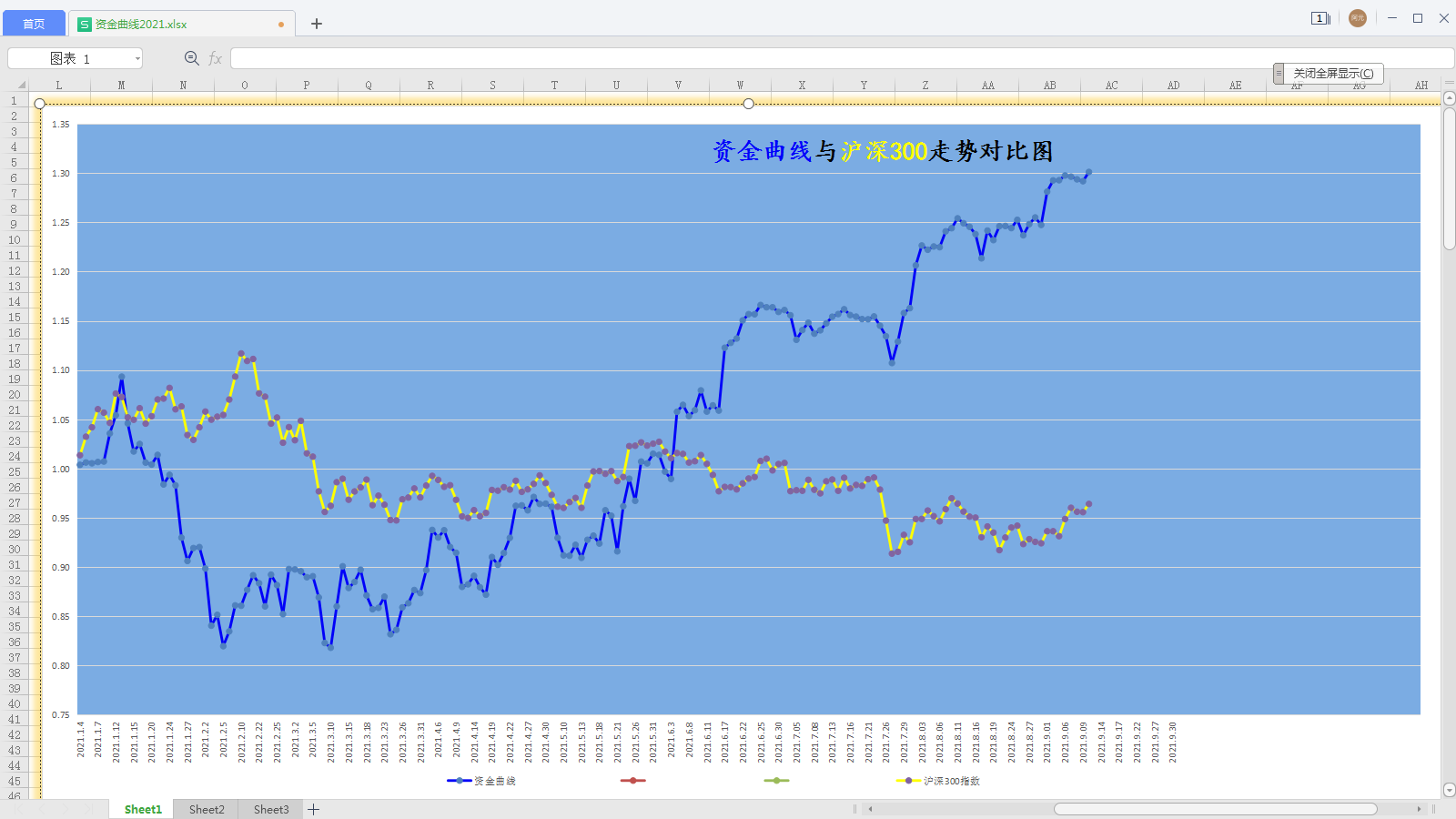Screen dimensions: 1456x819
Task: Open a new tab with plus icon
Action: pyautogui.click(x=317, y=24)
